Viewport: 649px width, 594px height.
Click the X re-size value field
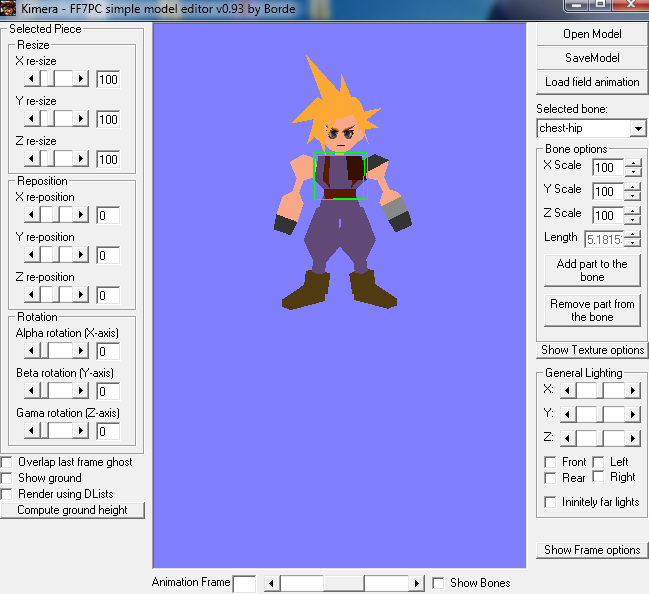(108, 79)
